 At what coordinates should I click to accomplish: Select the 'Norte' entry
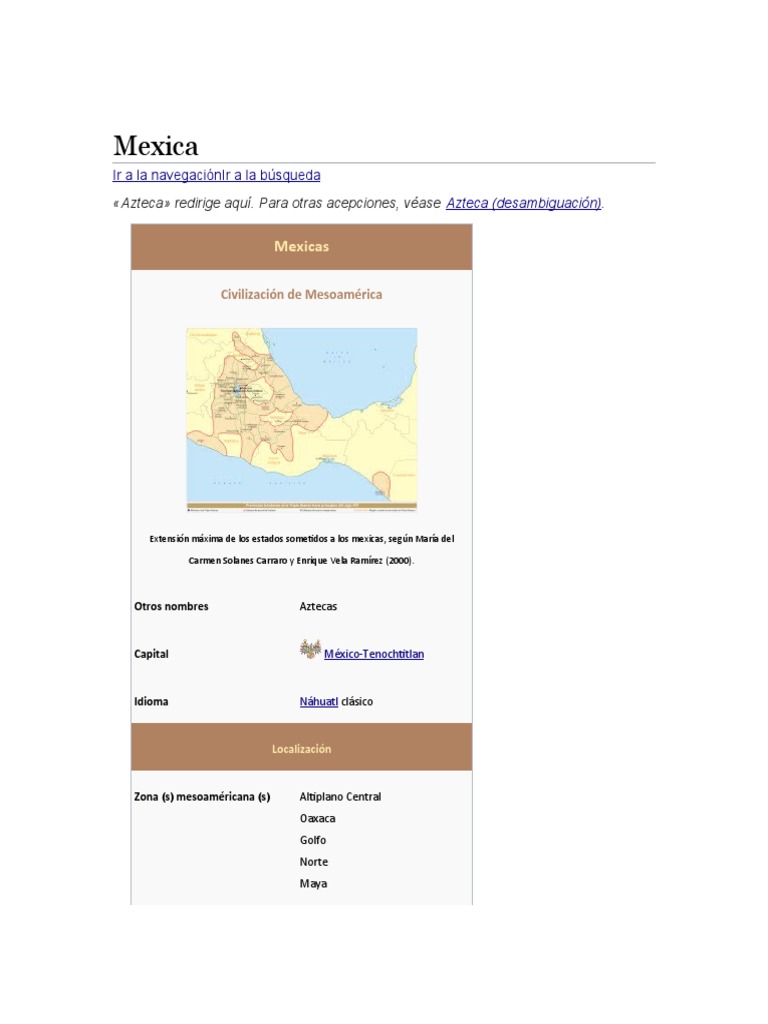(x=313, y=861)
